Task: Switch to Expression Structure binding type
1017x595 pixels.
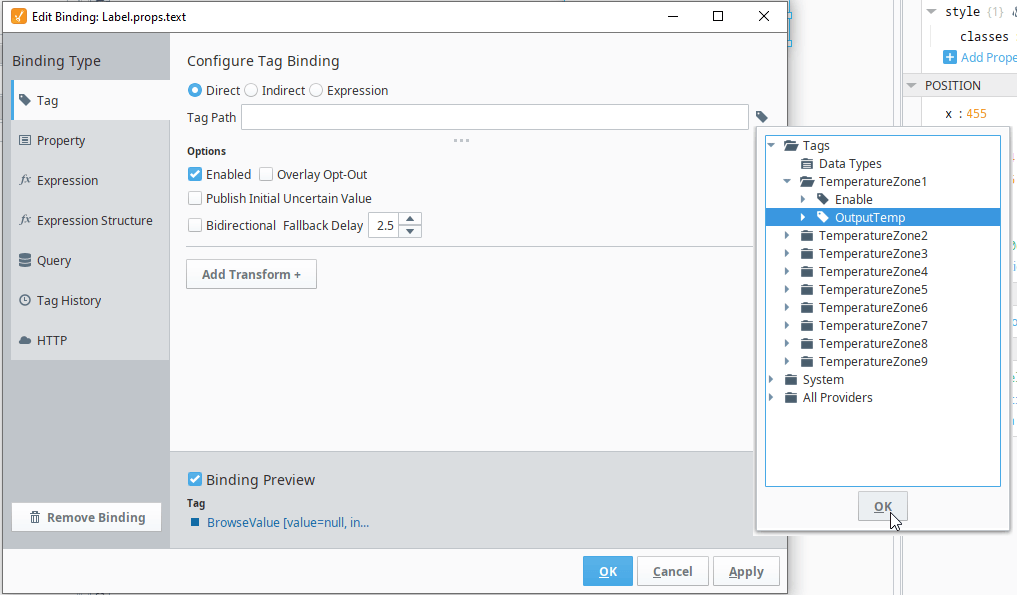Action: click(90, 221)
